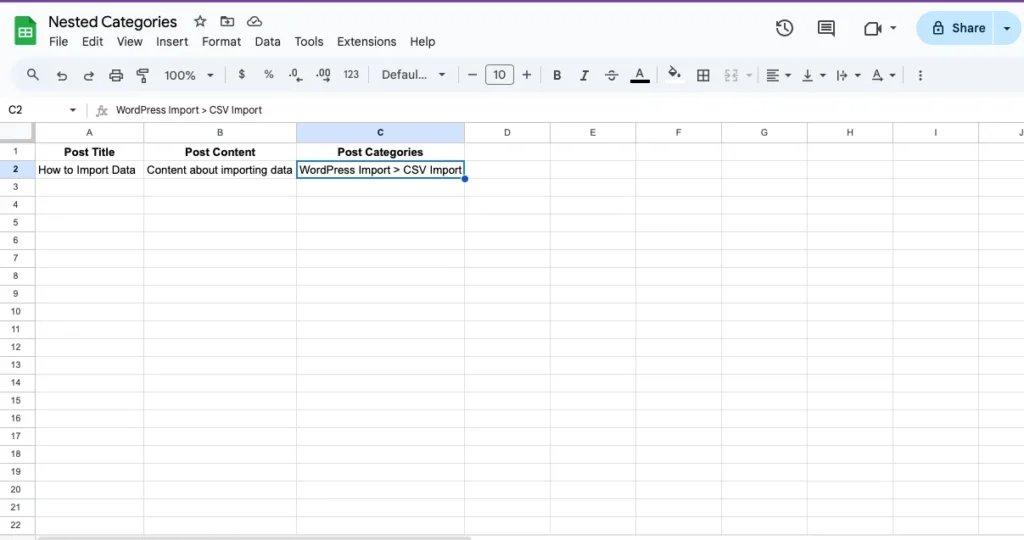
Task: Click the print icon
Action: pos(116,75)
